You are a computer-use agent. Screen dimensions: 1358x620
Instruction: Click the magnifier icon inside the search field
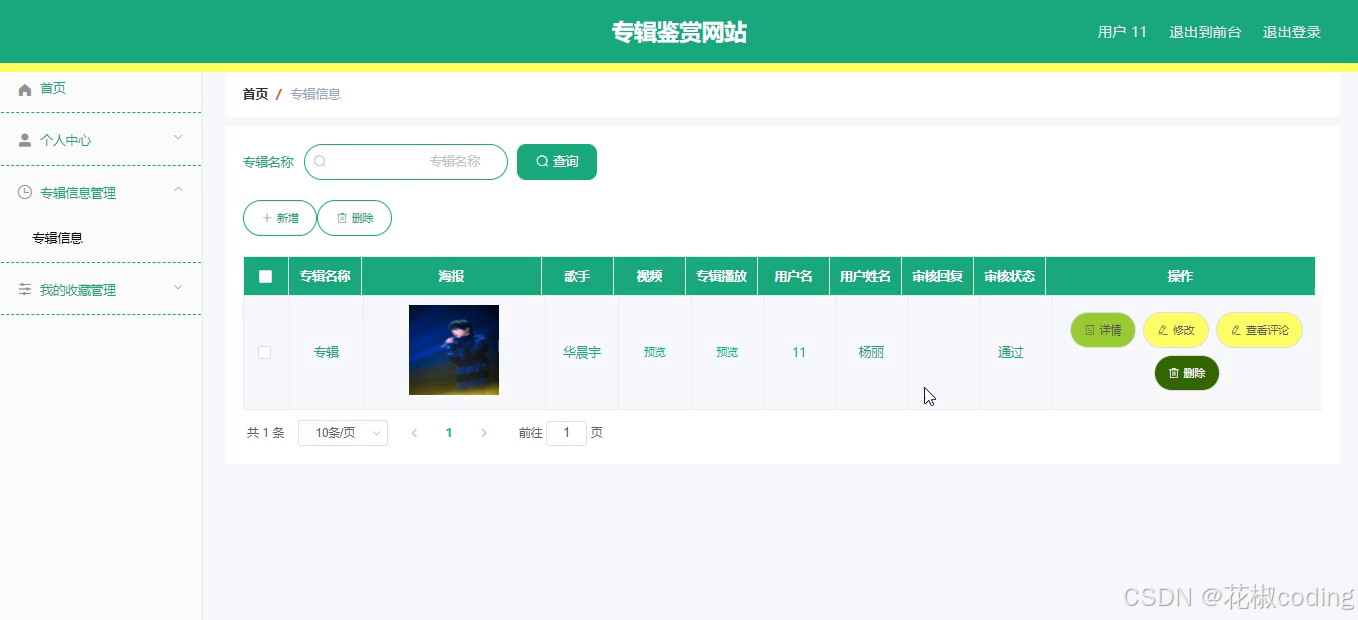(320, 161)
